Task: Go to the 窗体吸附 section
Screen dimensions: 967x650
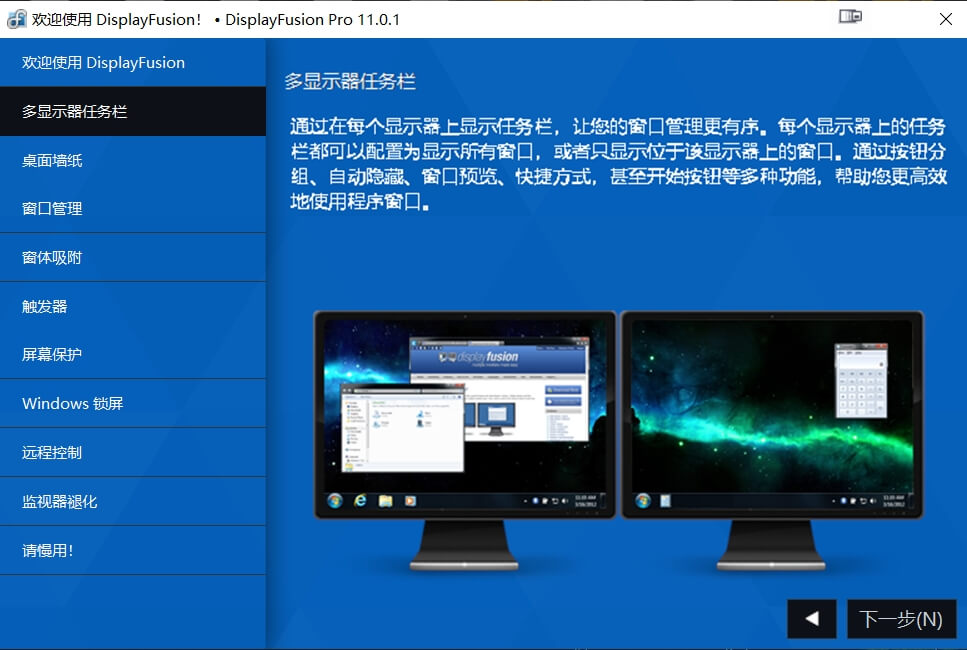Action: point(133,257)
